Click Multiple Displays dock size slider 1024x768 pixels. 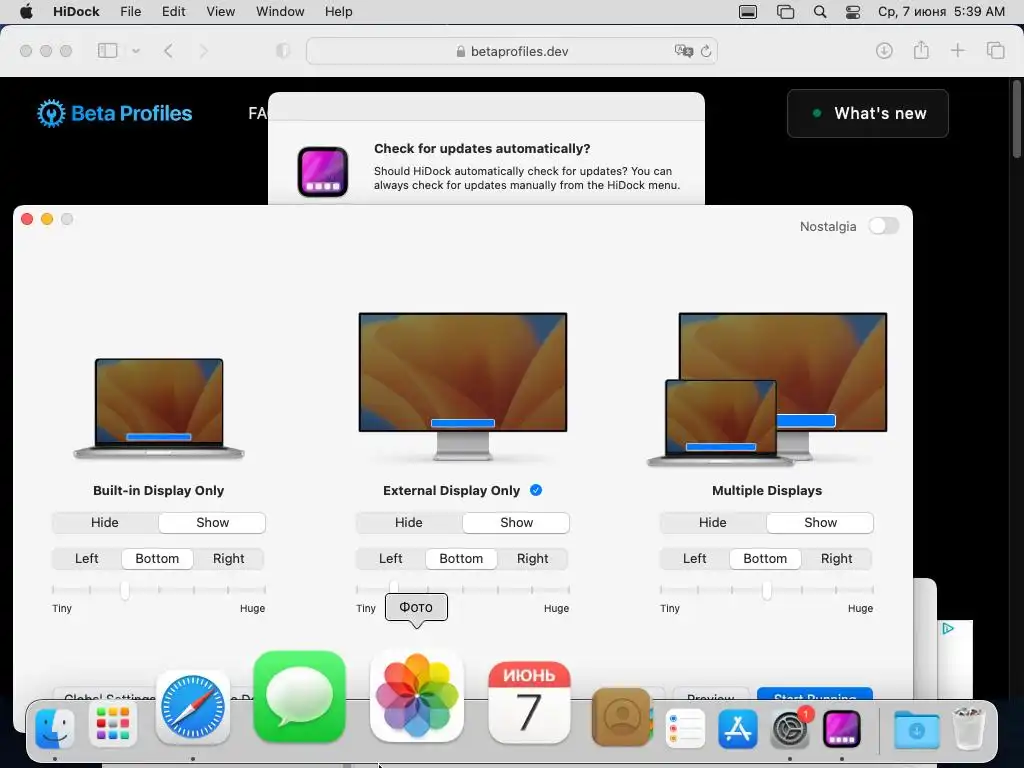point(767,590)
